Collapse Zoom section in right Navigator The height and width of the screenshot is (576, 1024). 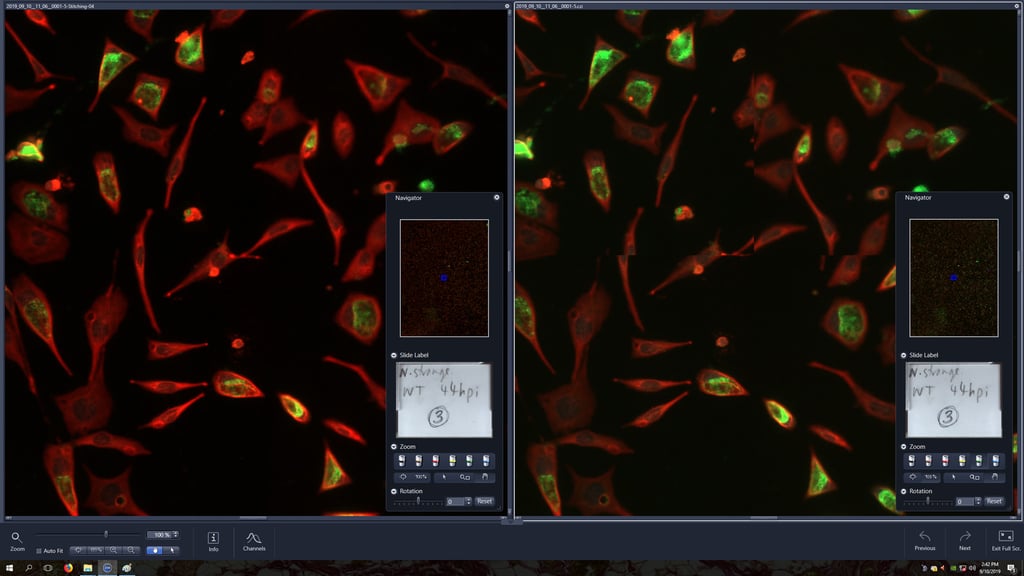tap(903, 447)
